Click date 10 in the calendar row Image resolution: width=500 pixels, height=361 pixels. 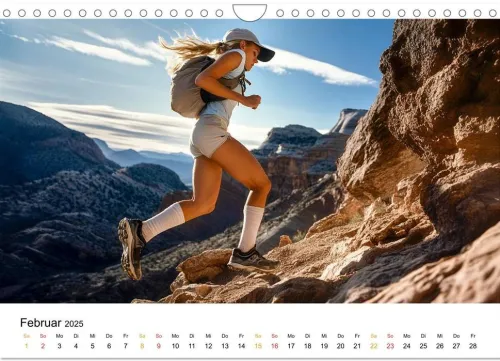pos(175,346)
